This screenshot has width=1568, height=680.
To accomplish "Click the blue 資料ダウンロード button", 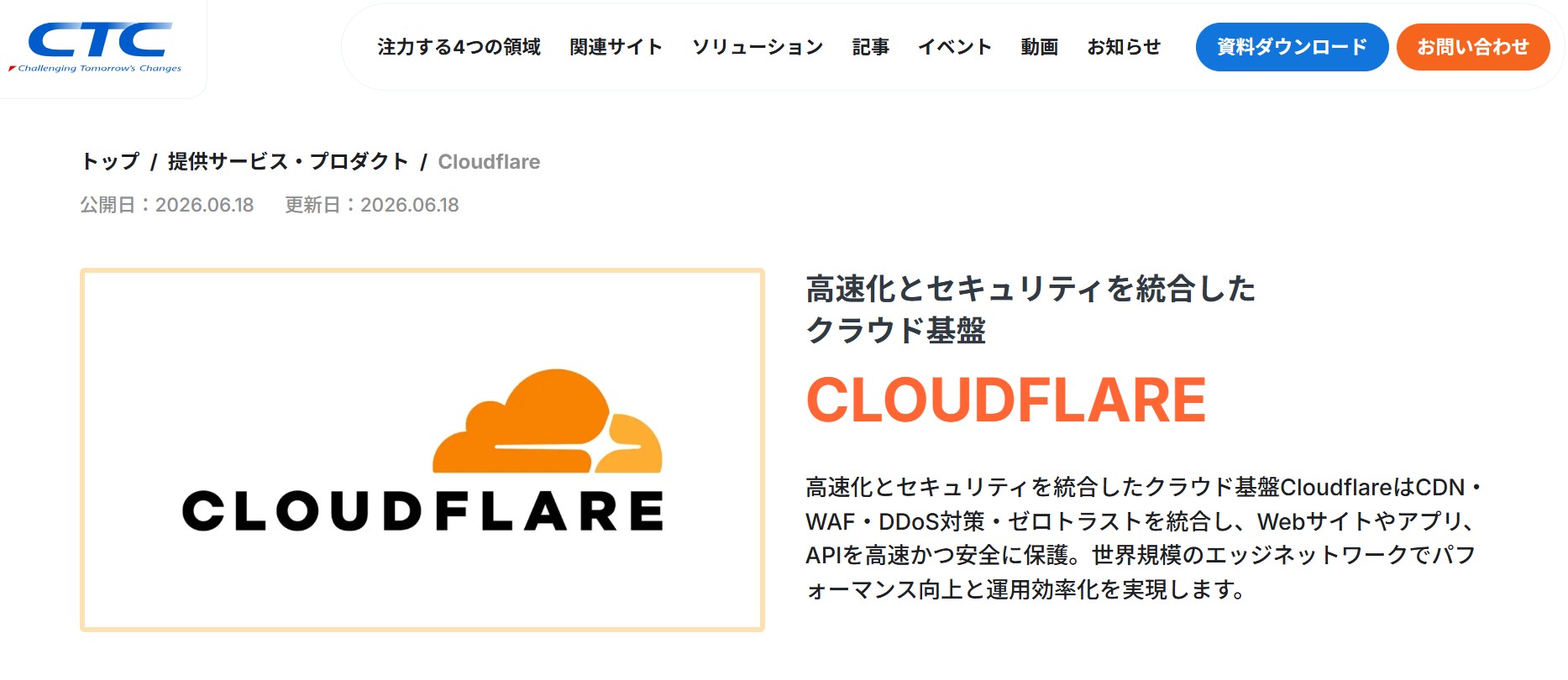I will [x=1292, y=47].
